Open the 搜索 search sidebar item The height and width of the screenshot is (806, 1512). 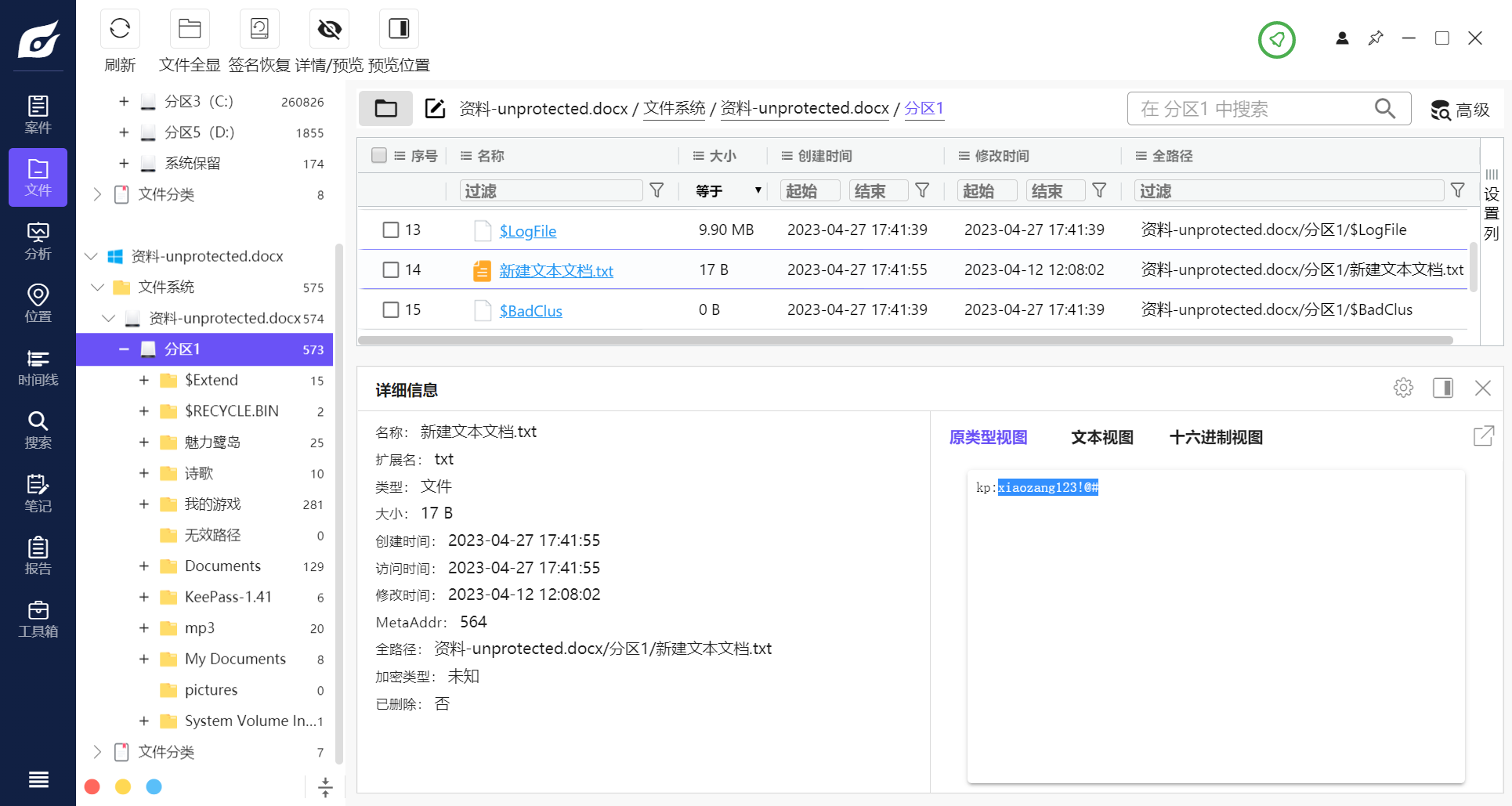point(38,430)
